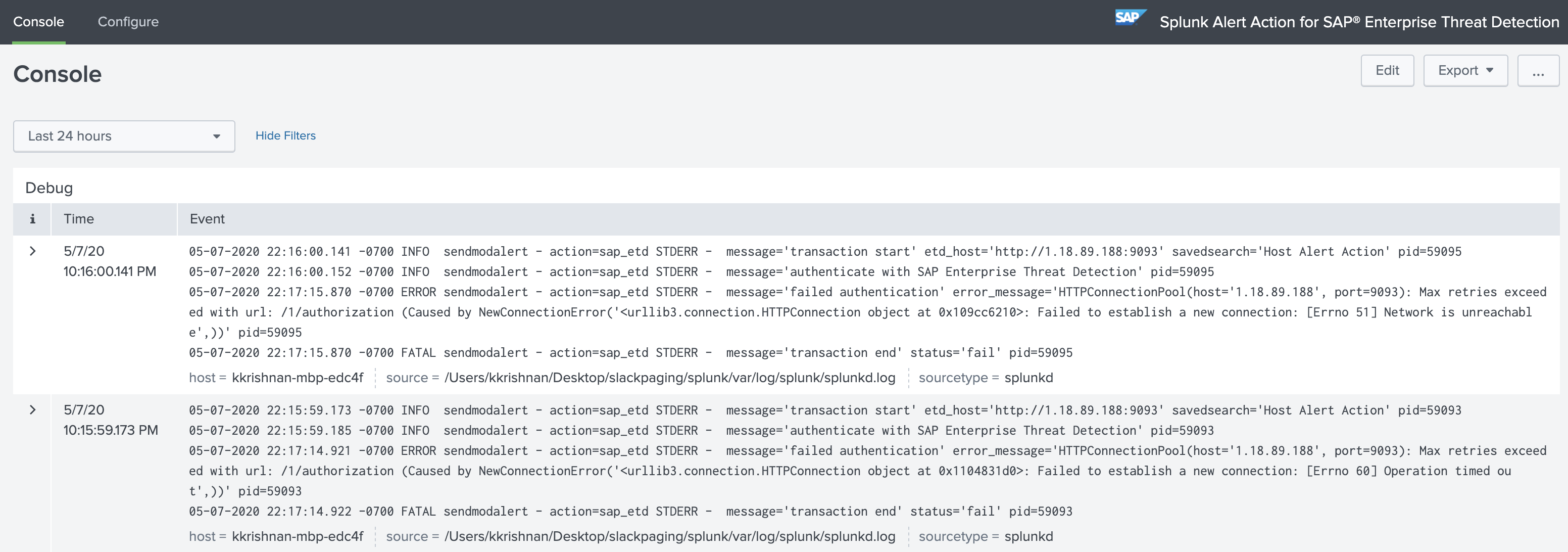Click the time range picker dropdown caret
The image size is (1568, 552).
pos(216,136)
